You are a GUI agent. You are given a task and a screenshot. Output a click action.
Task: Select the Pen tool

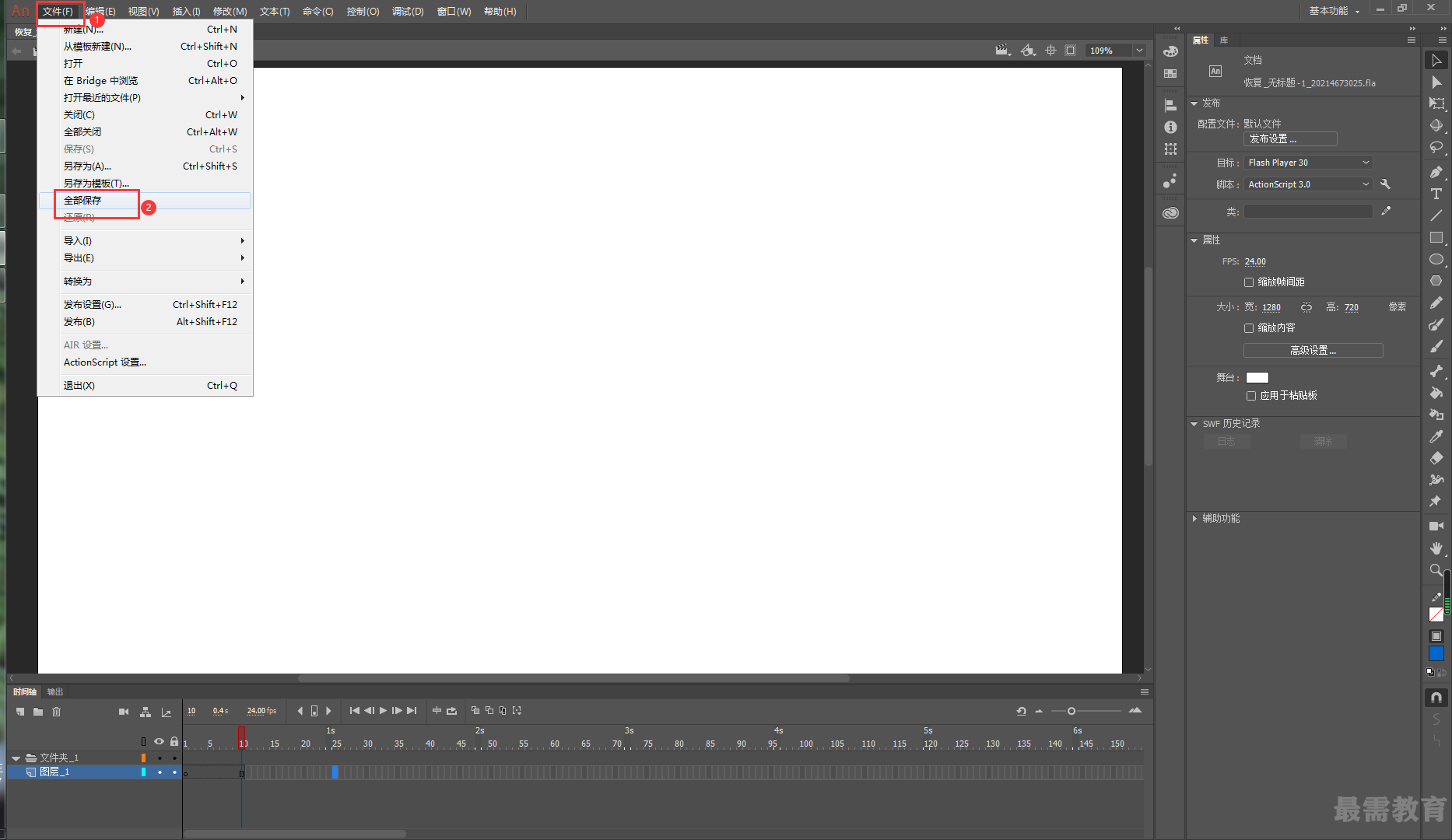click(1436, 172)
